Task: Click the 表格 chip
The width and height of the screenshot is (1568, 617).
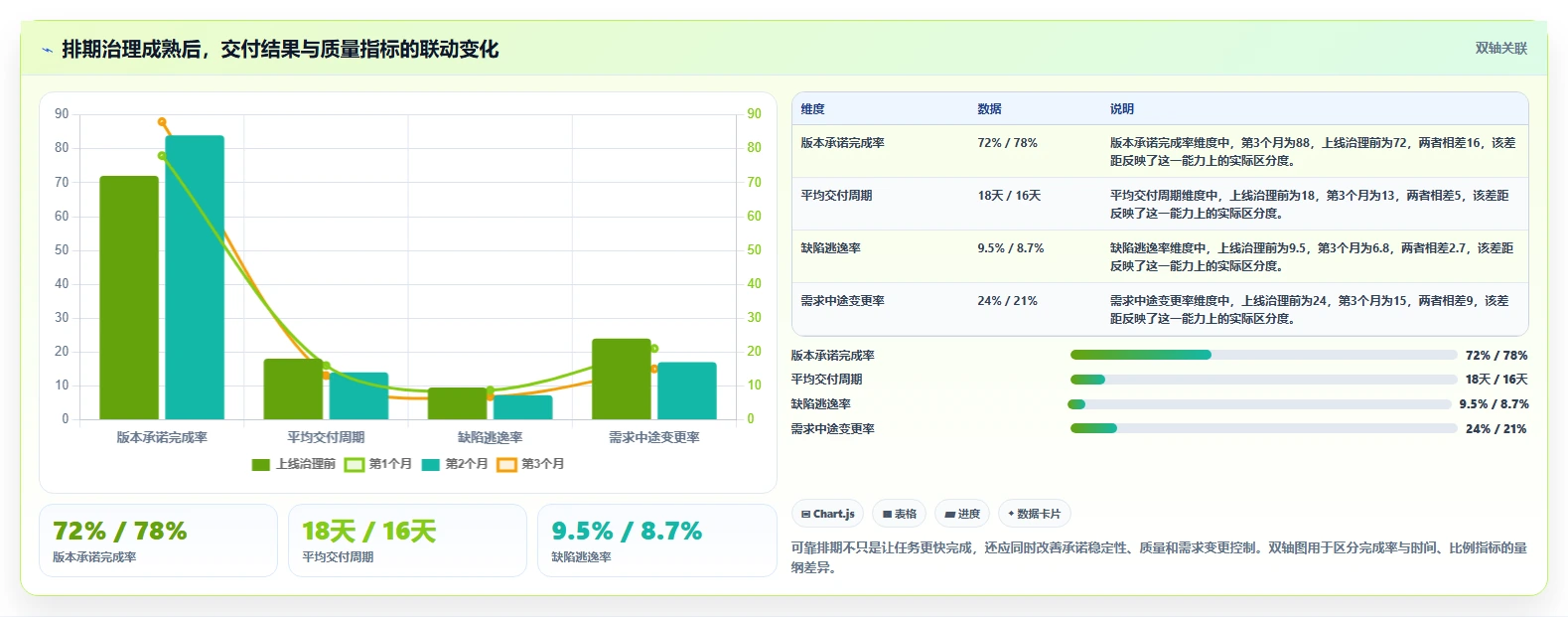Action: coord(899,514)
